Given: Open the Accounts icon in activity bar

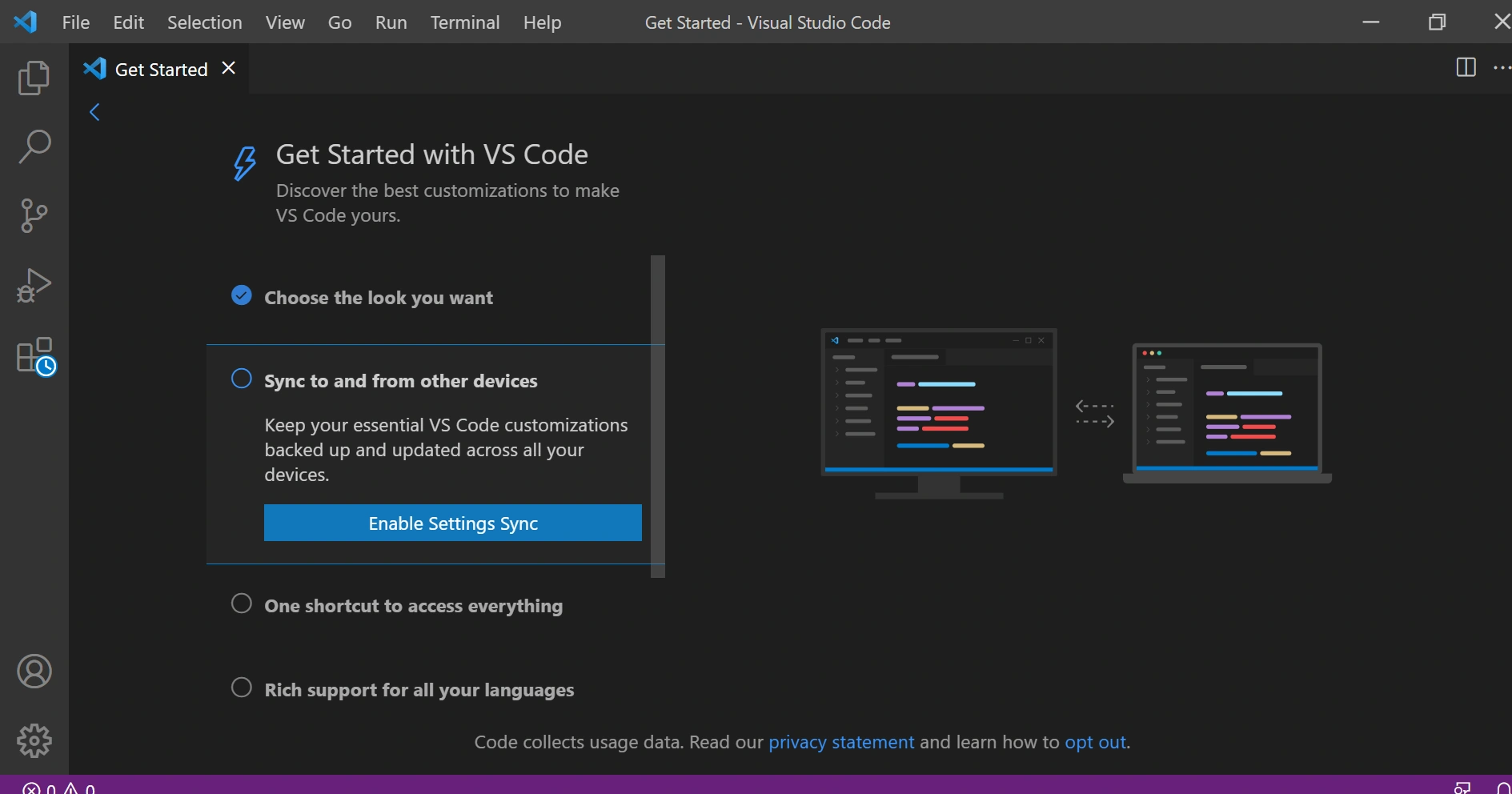Looking at the screenshot, I should (x=34, y=672).
